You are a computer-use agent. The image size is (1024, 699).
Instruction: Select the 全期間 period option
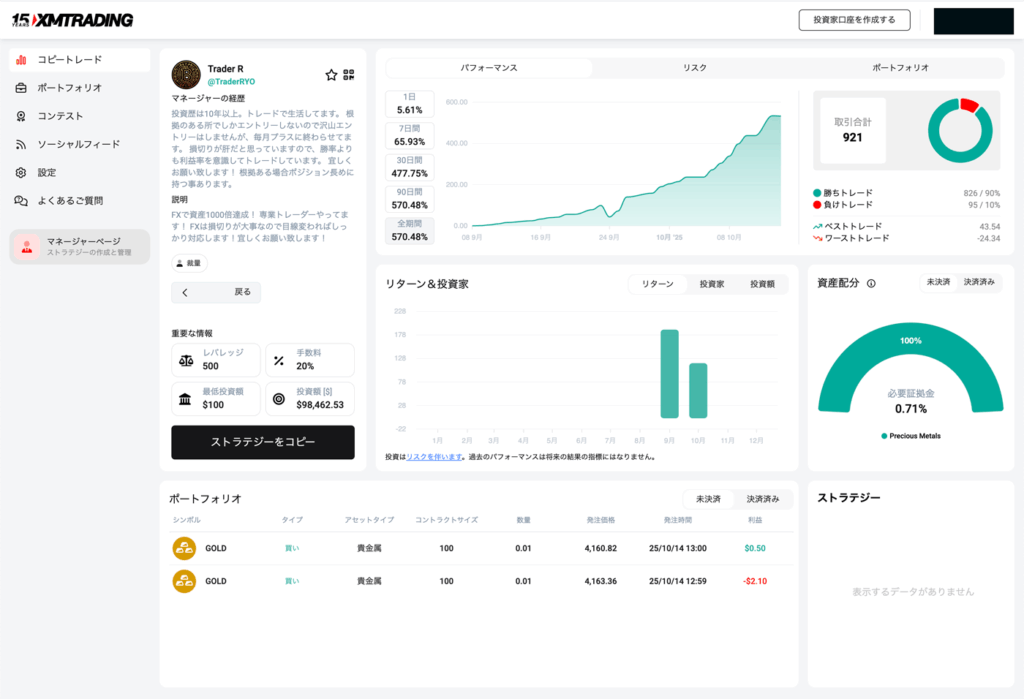tap(408, 231)
